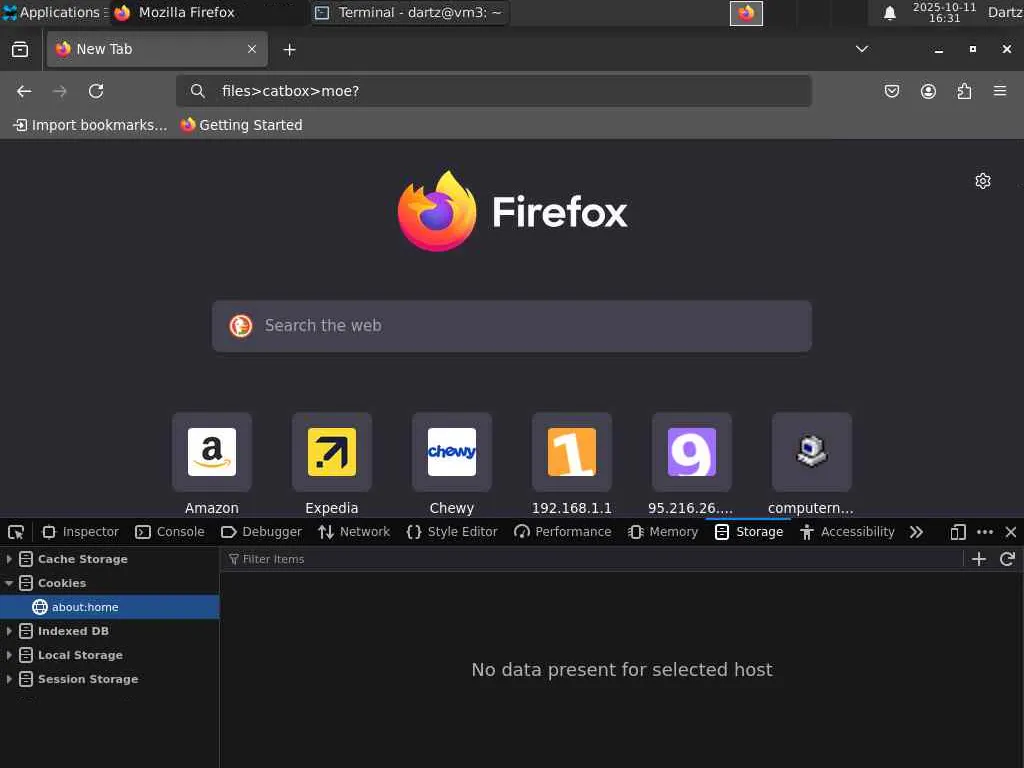This screenshot has height=768, width=1024.
Task: Reload the current page
Action: click(x=96, y=91)
